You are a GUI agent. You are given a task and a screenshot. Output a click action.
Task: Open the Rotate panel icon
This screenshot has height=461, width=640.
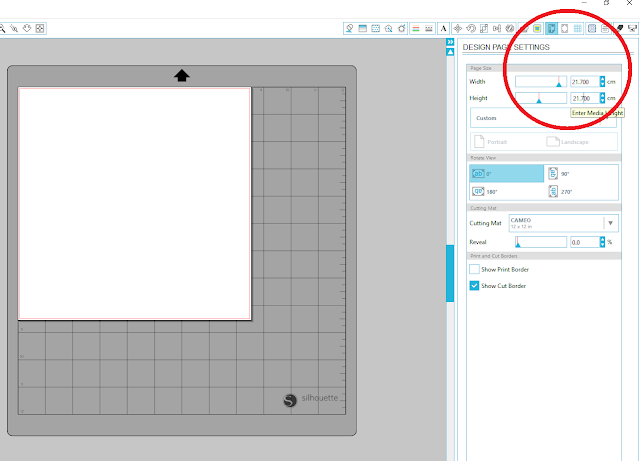(471, 28)
